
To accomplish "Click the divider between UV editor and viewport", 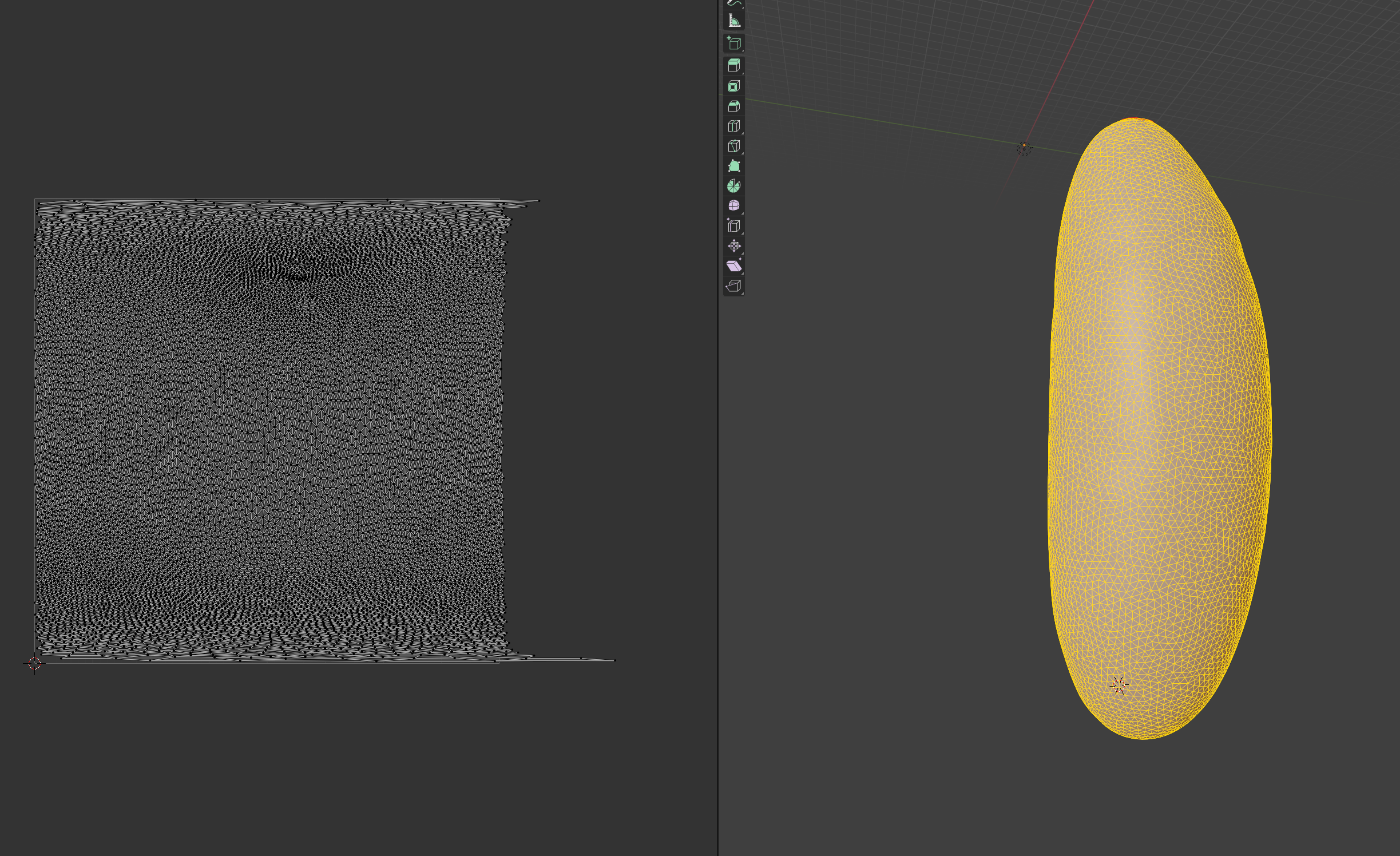I will (718, 428).
